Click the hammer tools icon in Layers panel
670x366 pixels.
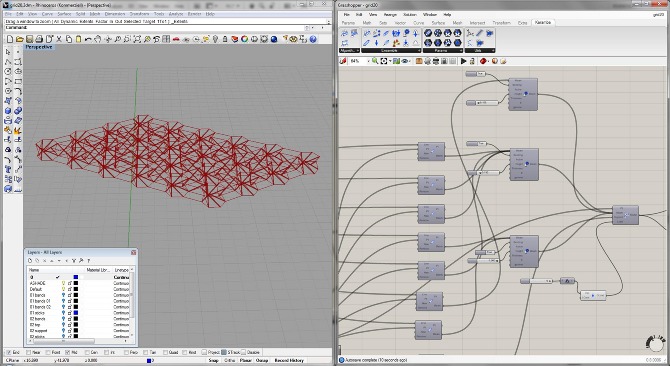pos(81,261)
